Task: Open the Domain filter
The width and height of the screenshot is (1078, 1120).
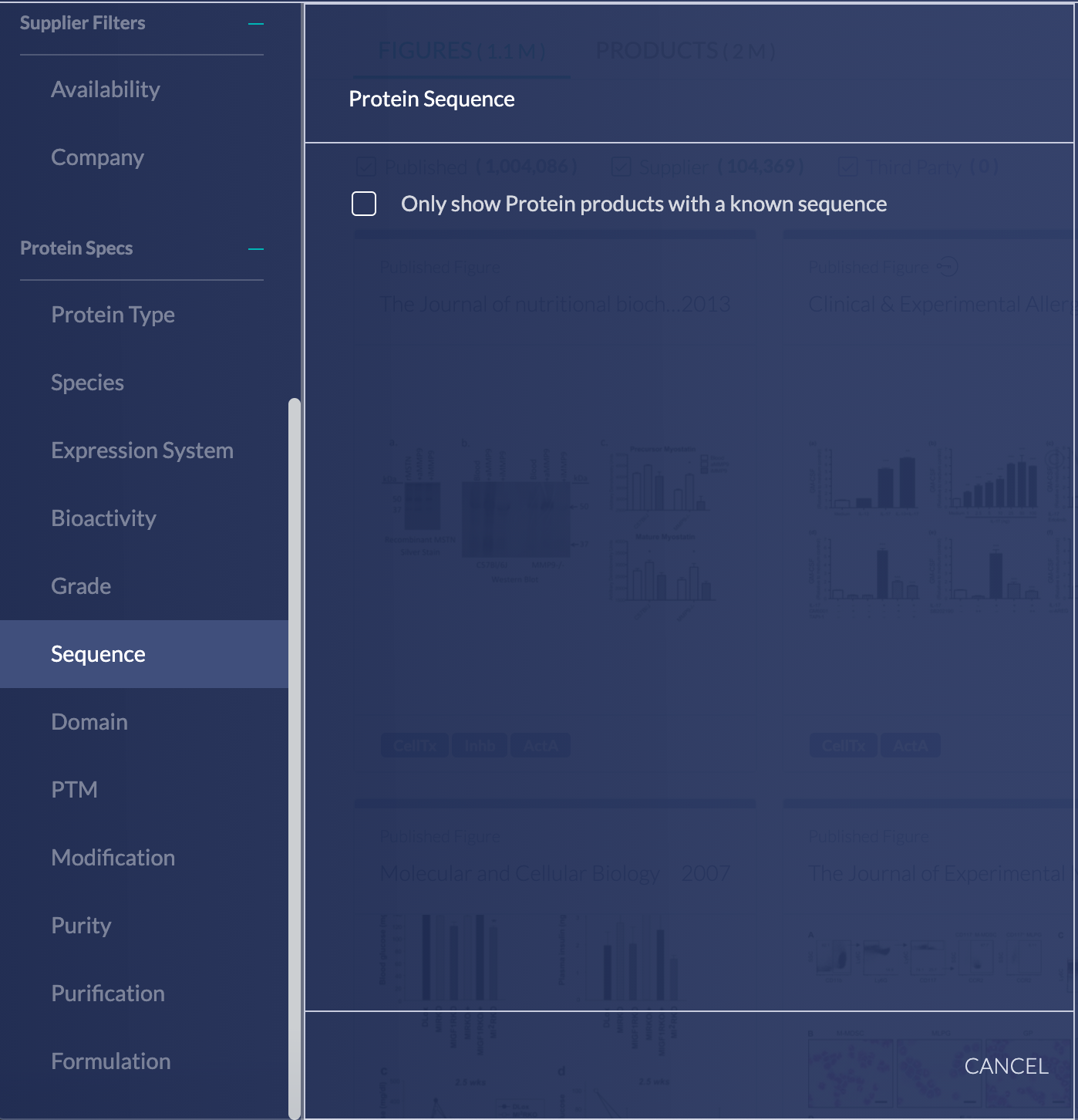Action: point(89,722)
